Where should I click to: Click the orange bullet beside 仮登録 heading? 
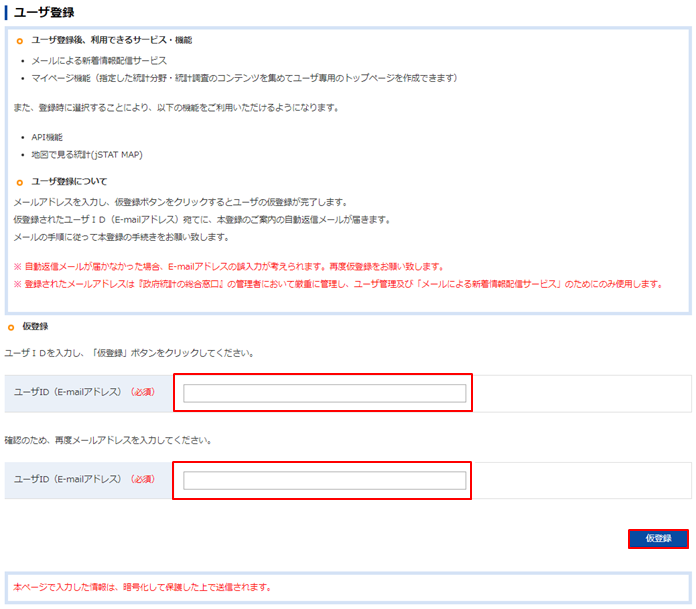pyautogui.click(x=11, y=327)
